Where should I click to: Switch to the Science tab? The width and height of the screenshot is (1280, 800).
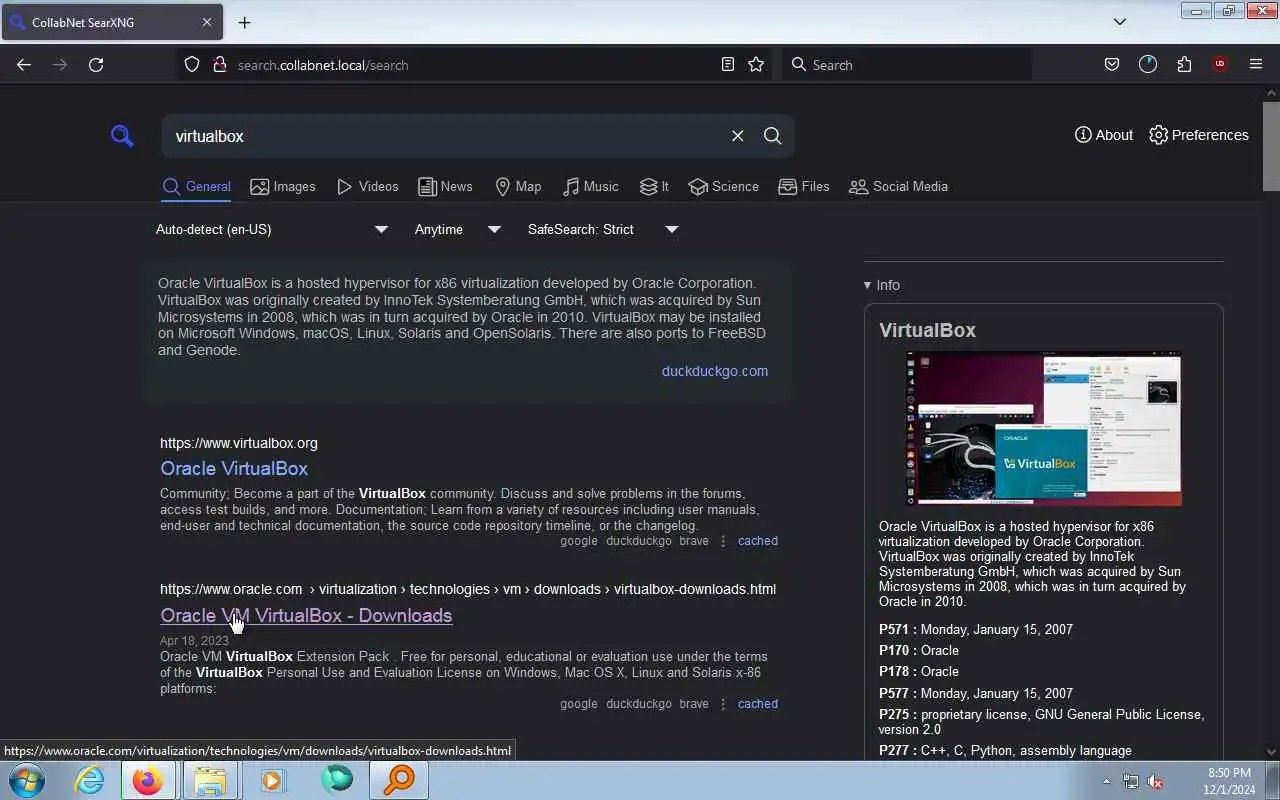pyautogui.click(x=724, y=187)
